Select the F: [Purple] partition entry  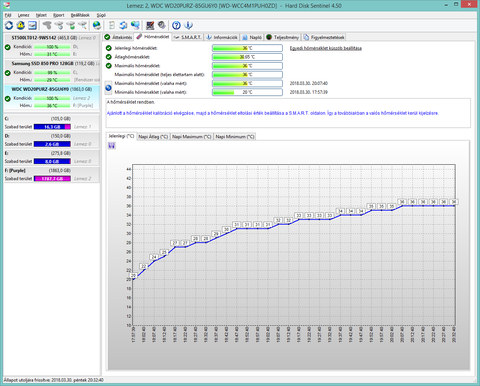[x=52, y=174]
